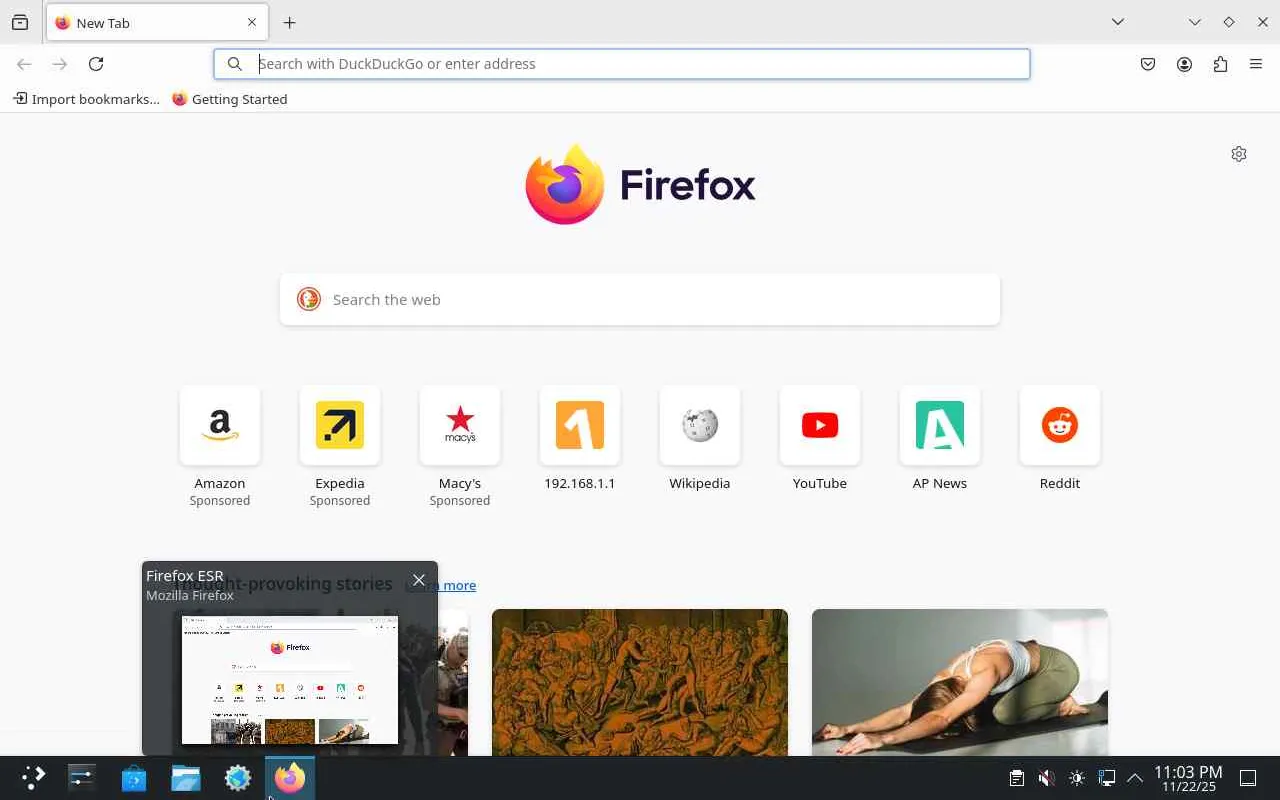Open a new tab with plus button

pyautogui.click(x=289, y=22)
